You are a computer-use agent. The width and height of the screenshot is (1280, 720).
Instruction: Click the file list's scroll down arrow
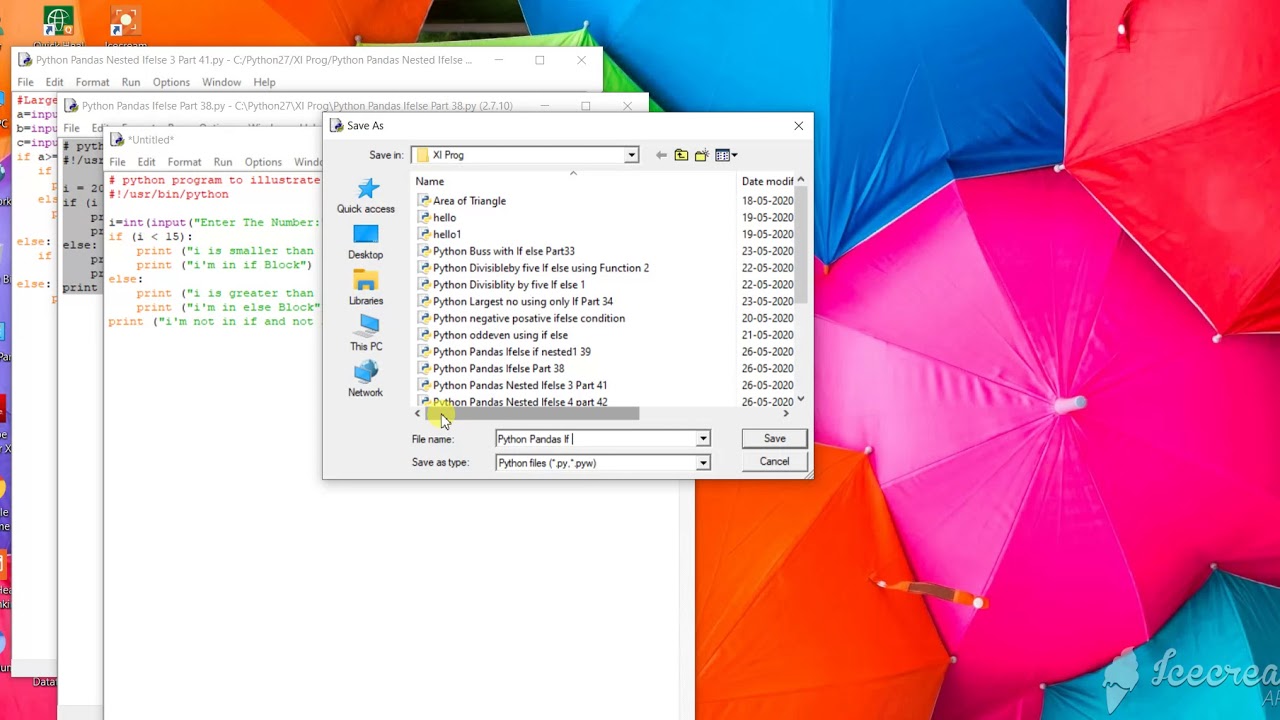[x=801, y=400]
